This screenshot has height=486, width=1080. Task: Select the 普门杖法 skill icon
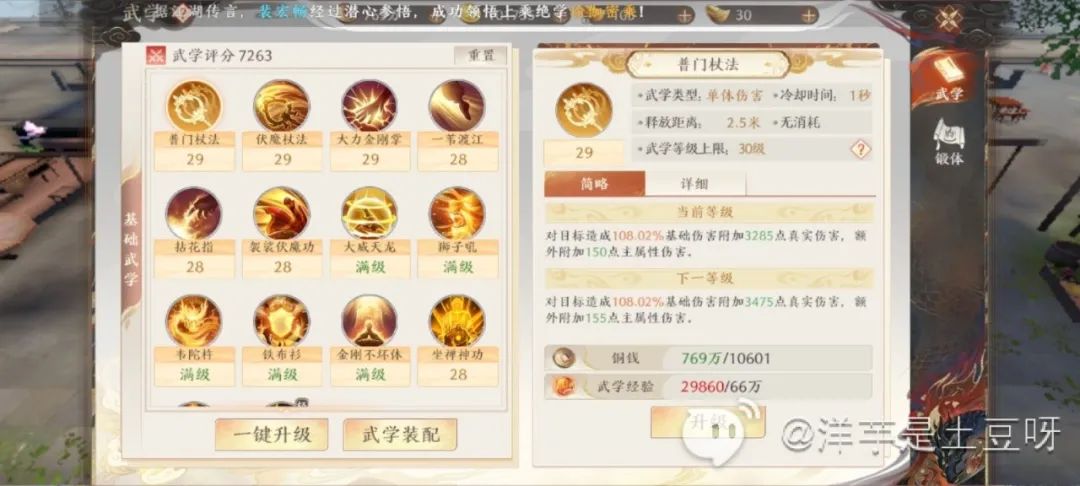tap(194, 107)
